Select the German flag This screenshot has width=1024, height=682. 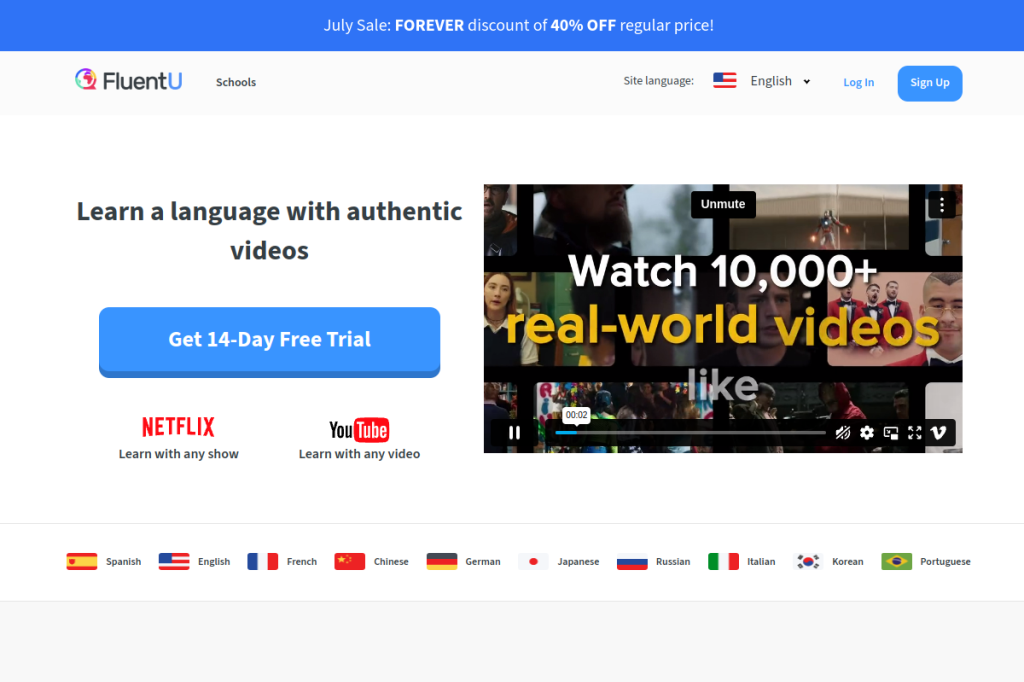point(441,561)
